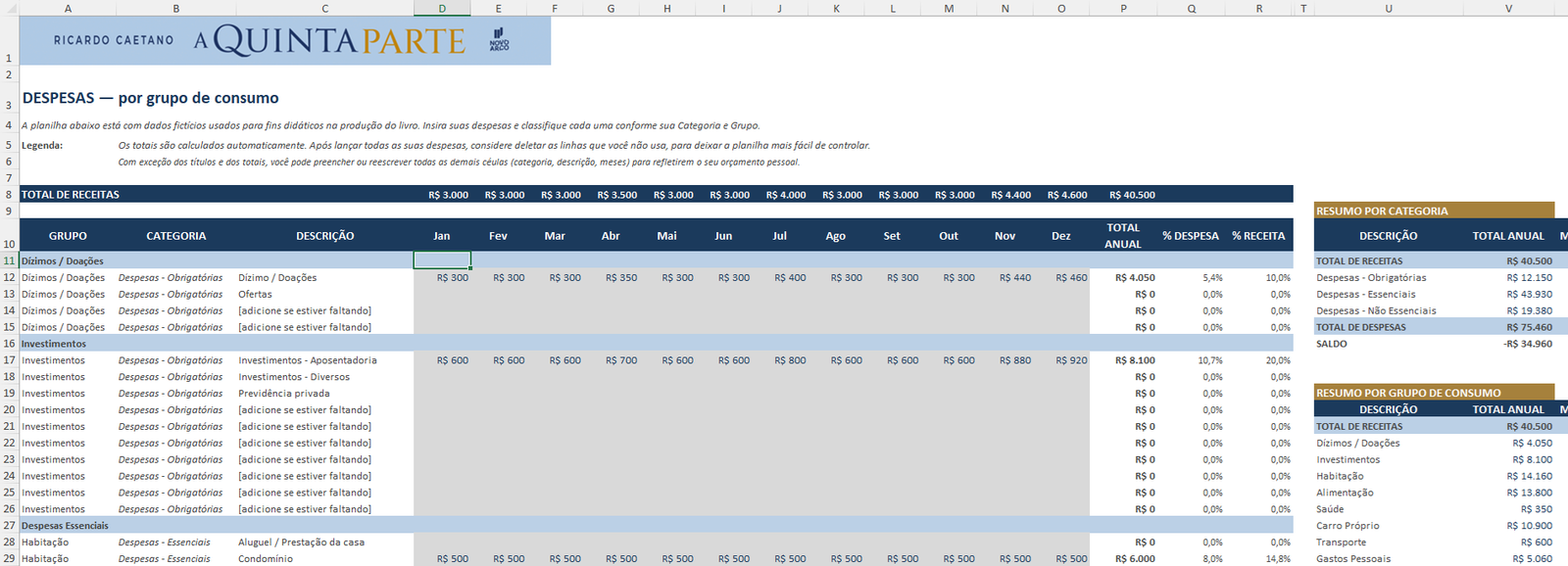
Task: Select column U header
Action: click(1389, 8)
